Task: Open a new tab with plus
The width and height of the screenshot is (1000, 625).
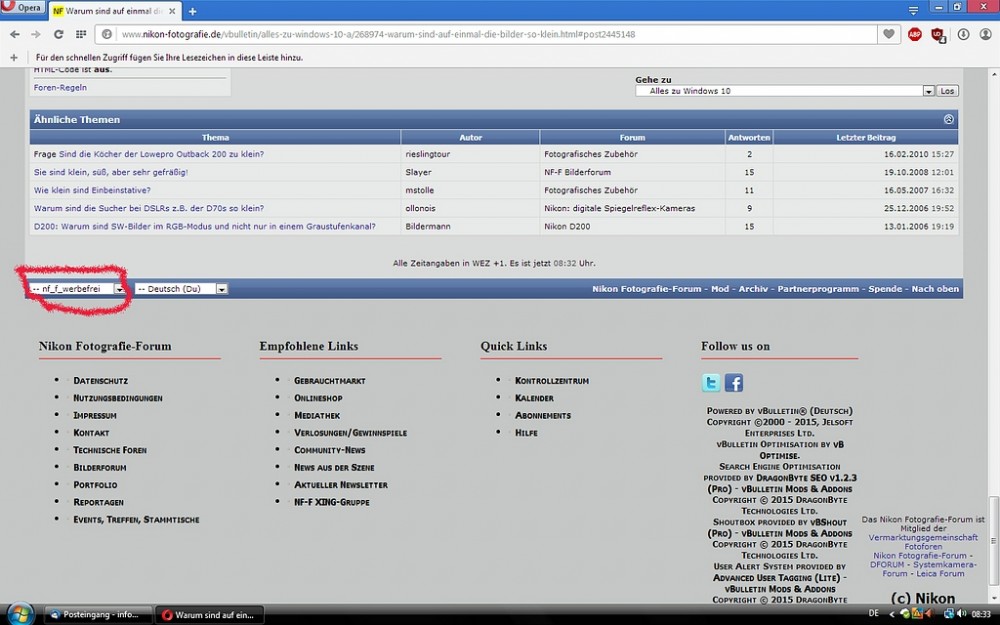Action: click(x=192, y=11)
